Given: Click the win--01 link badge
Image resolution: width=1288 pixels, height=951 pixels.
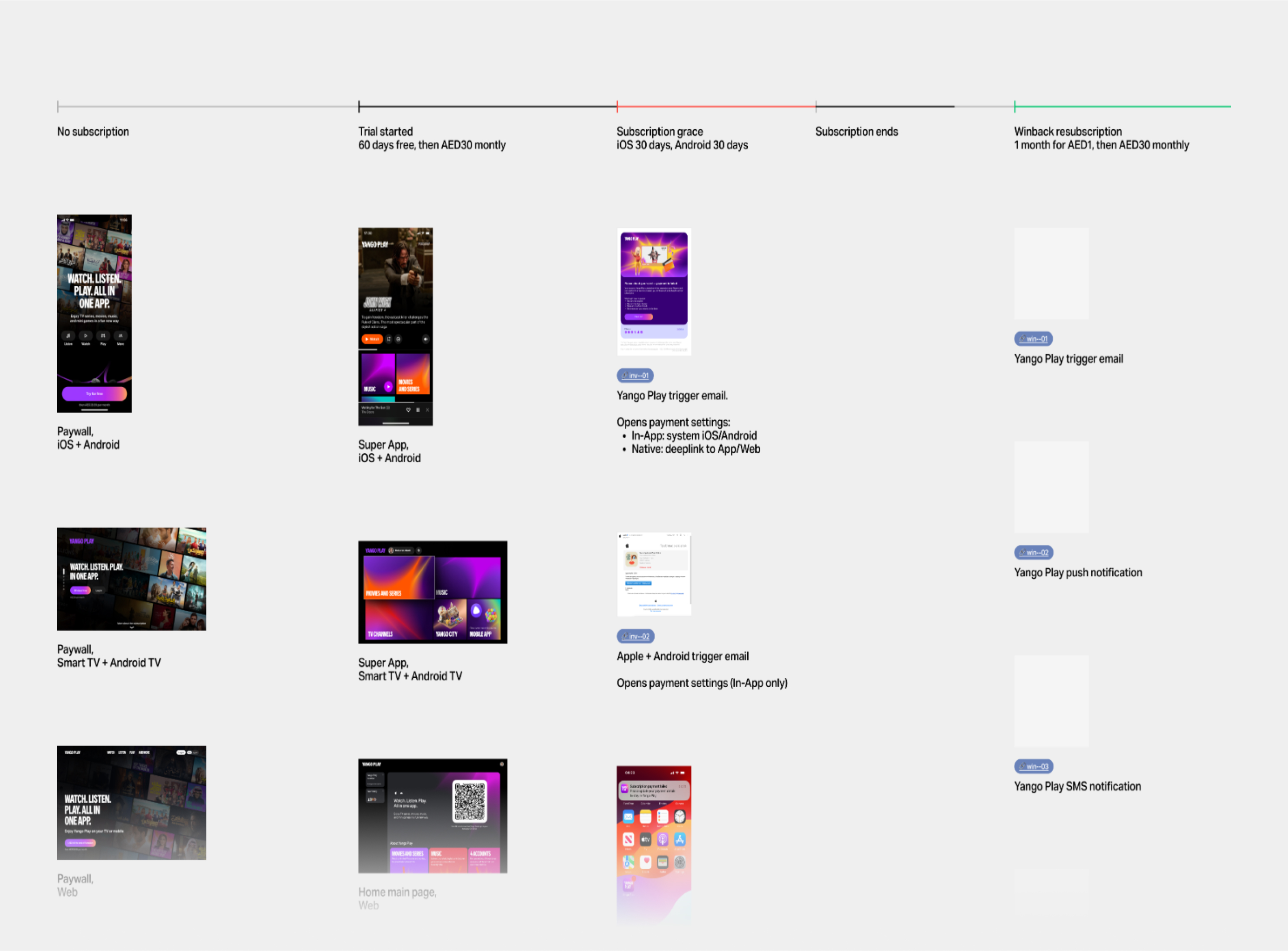Looking at the screenshot, I should coord(1033,338).
